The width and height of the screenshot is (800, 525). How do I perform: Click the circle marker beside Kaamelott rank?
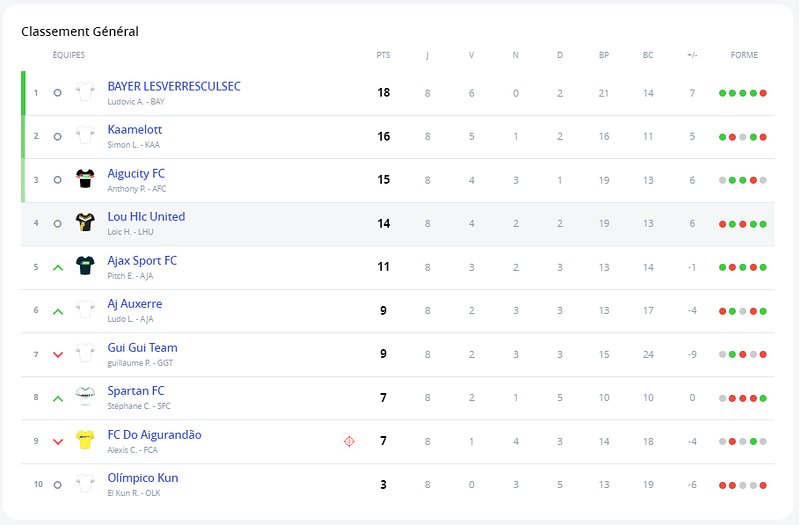pyautogui.click(x=58, y=137)
